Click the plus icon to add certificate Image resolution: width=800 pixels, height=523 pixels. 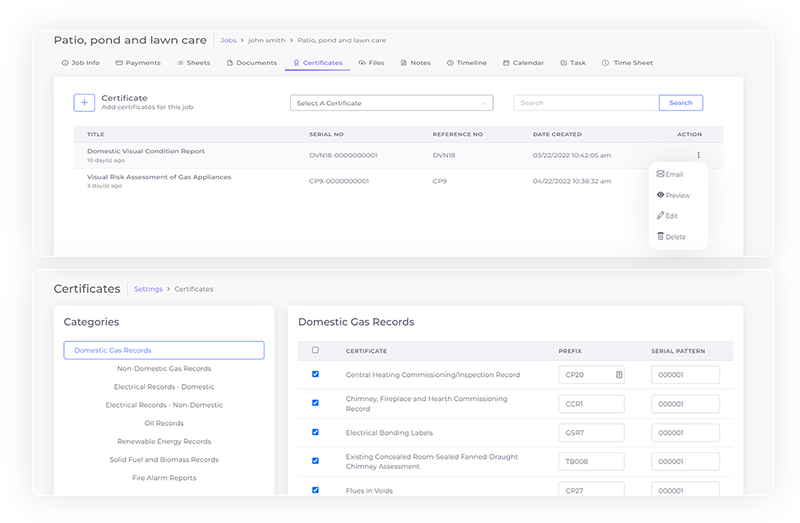tap(84, 102)
